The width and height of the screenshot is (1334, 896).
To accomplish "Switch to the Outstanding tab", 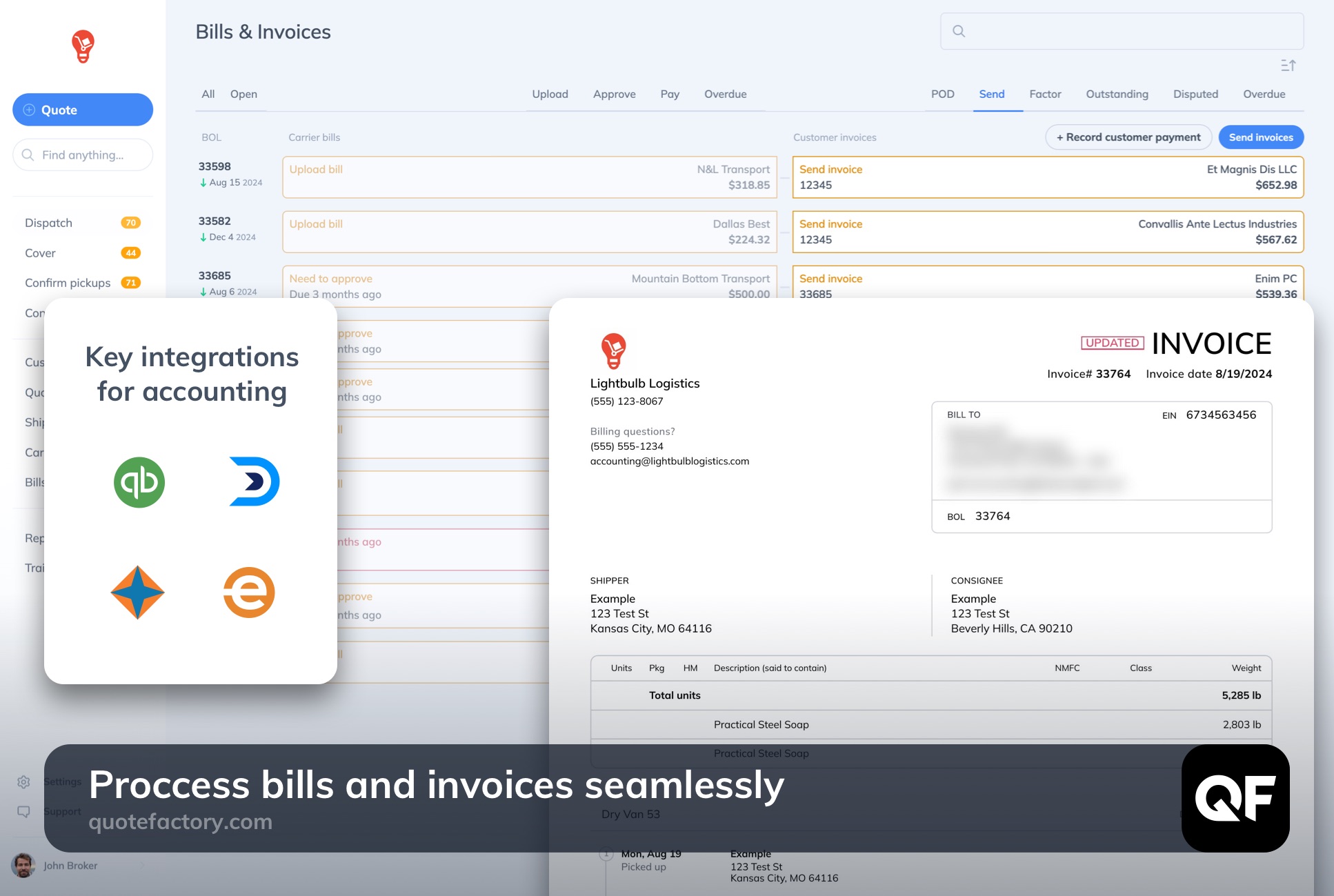I will (x=1117, y=94).
